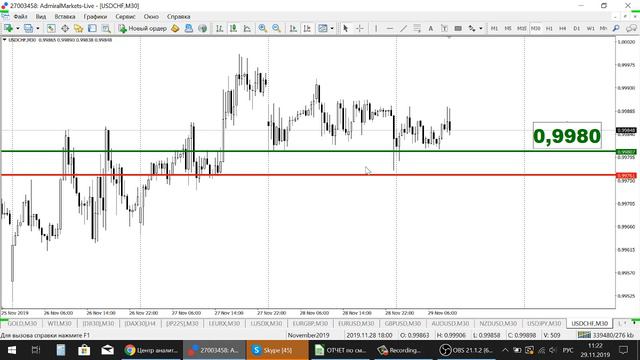This screenshot has width=640, height=360.
Task: Toggle the Chart Shift icon
Action: click(x=307, y=28)
